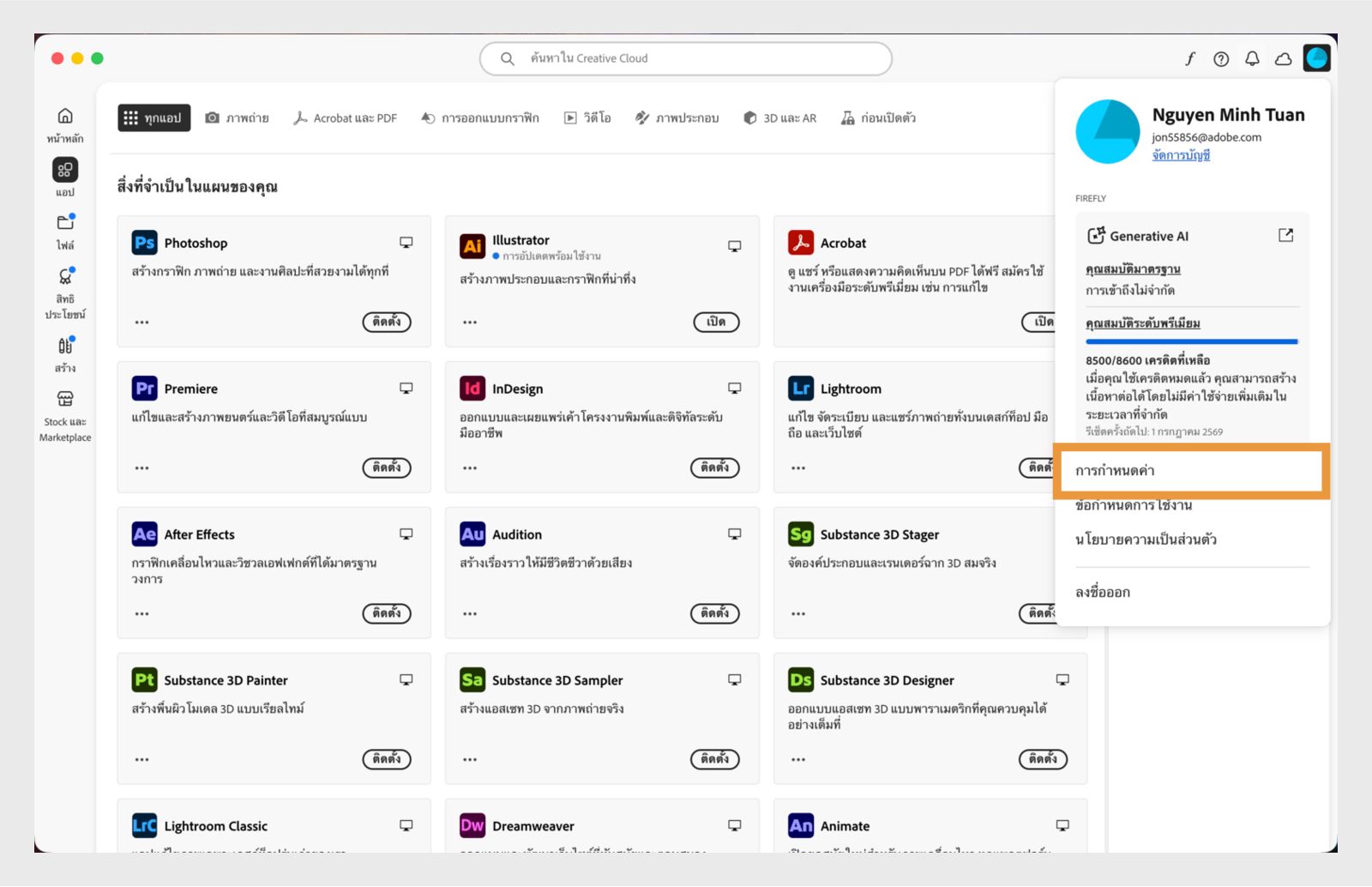
Task: Install Photoshop with its ติดตั้ง button
Action: [387, 322]
